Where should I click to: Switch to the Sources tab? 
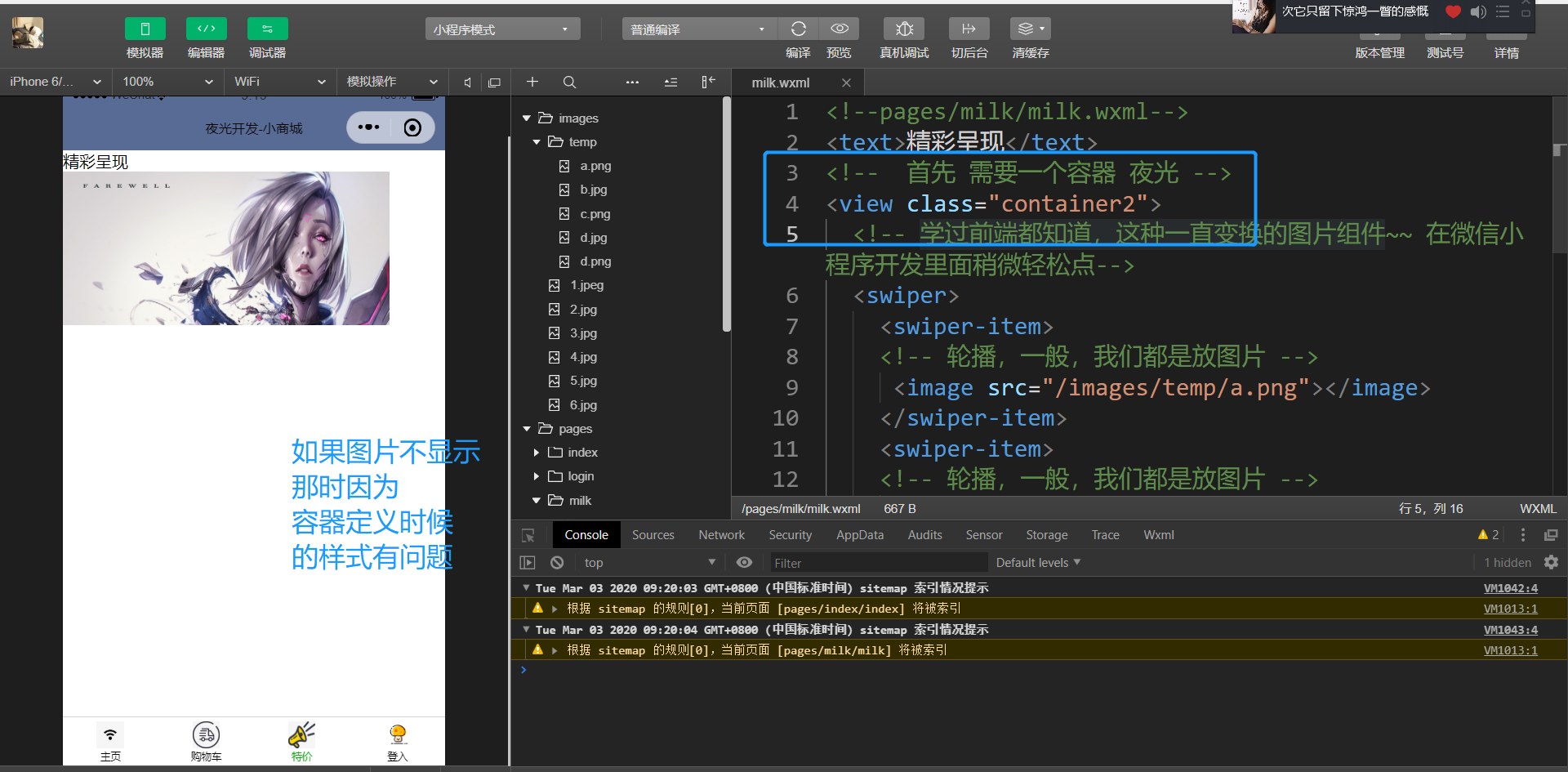click(x=653, y=535)
